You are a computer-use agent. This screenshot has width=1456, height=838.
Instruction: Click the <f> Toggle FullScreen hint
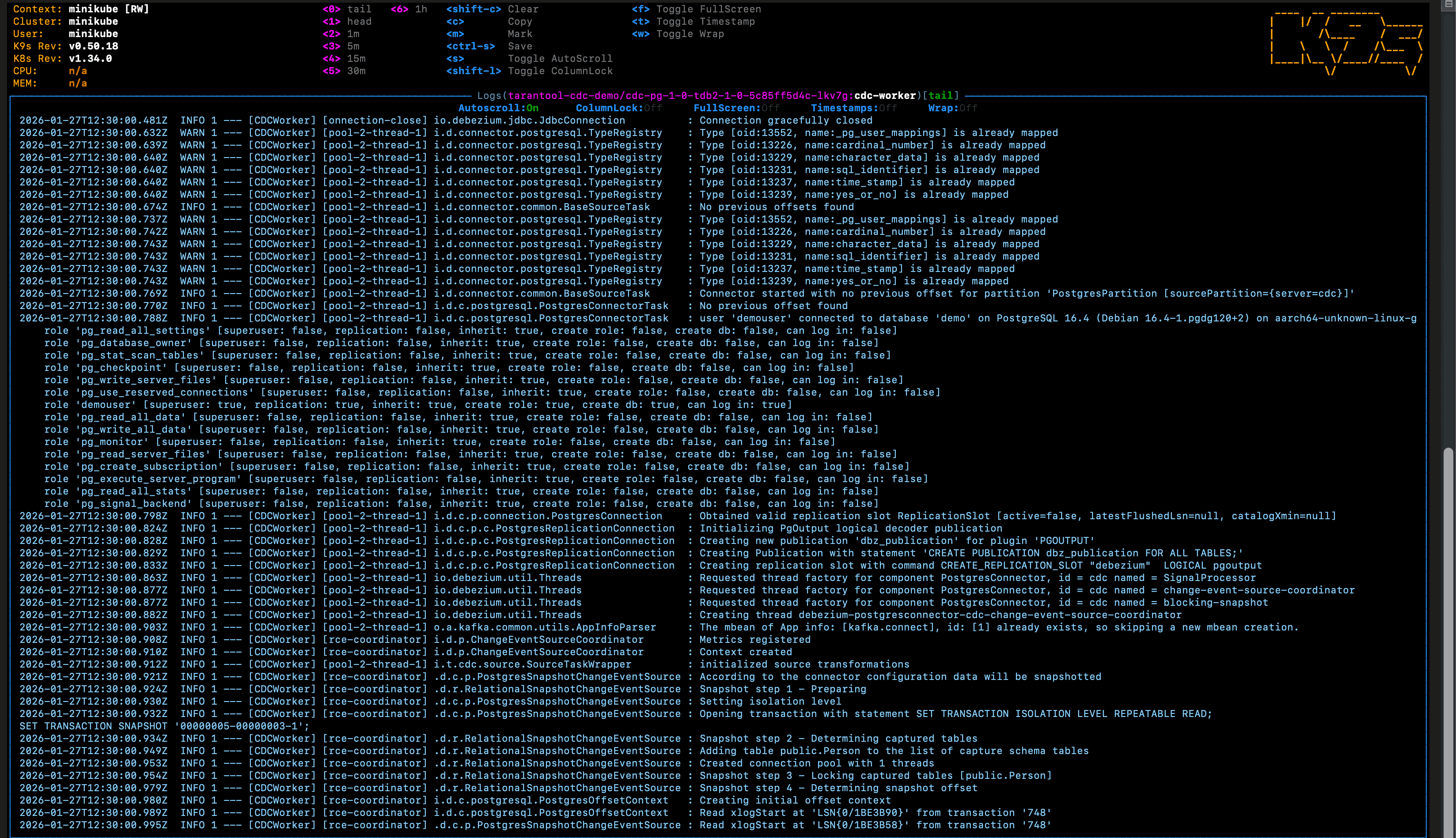pyautogui.click(x=697, y=9)
